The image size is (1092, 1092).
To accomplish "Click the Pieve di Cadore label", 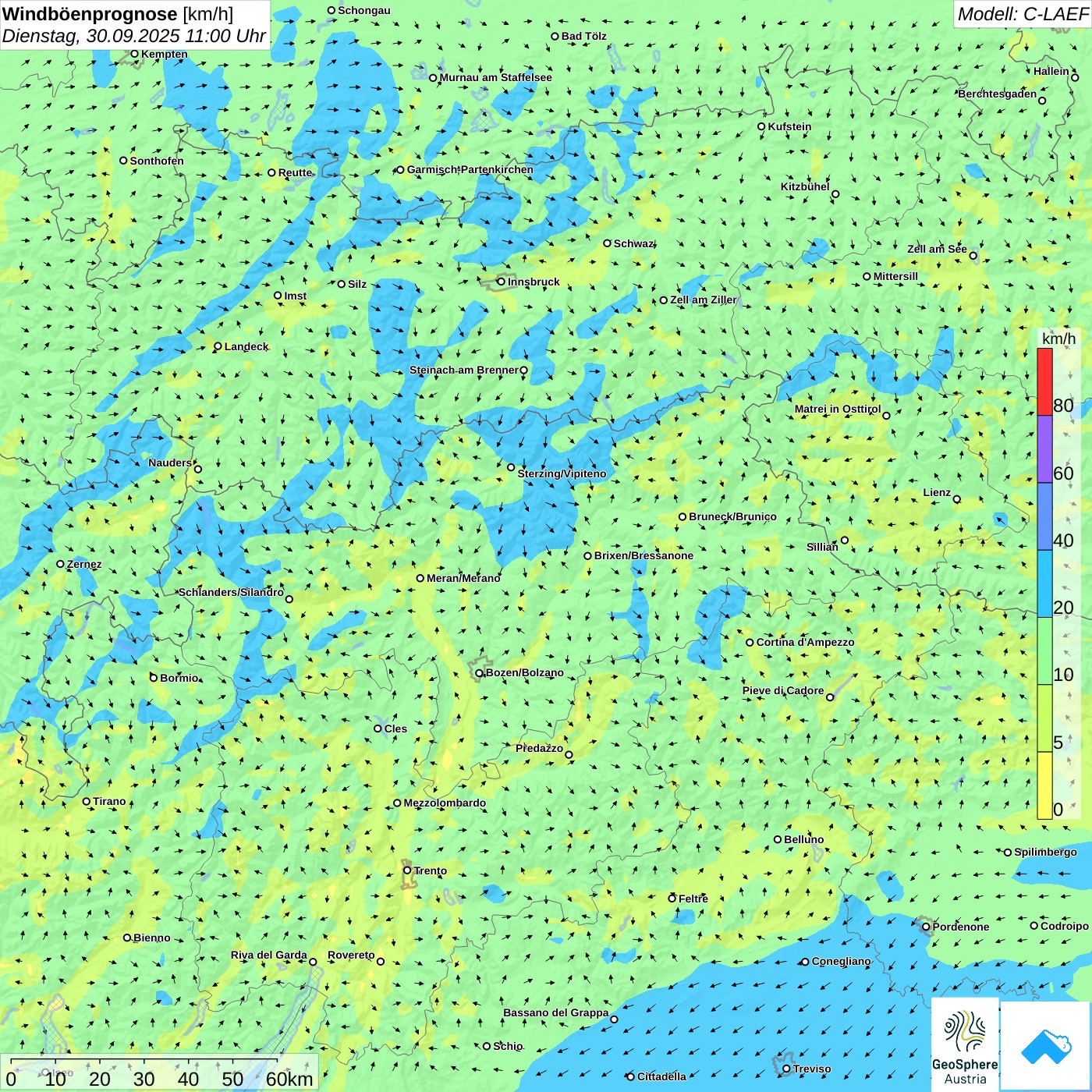I will click(783, 690).
